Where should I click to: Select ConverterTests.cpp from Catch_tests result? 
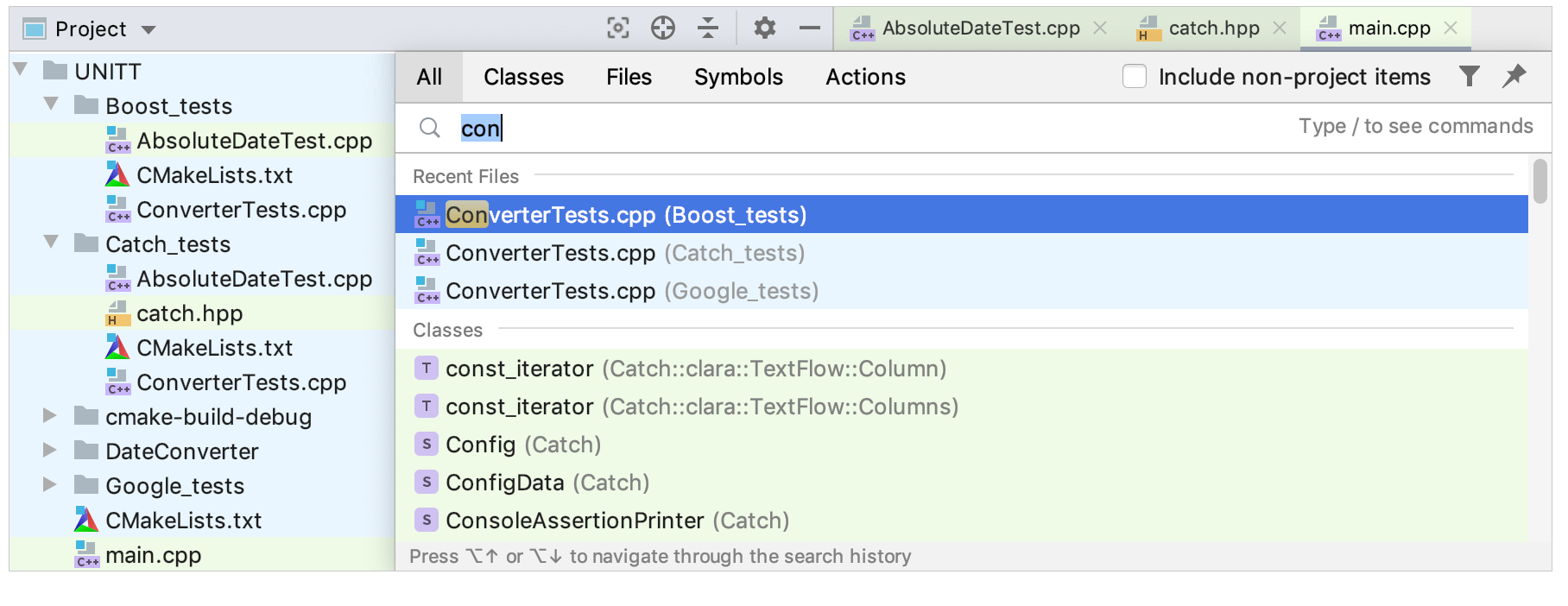tap(625, 253)
